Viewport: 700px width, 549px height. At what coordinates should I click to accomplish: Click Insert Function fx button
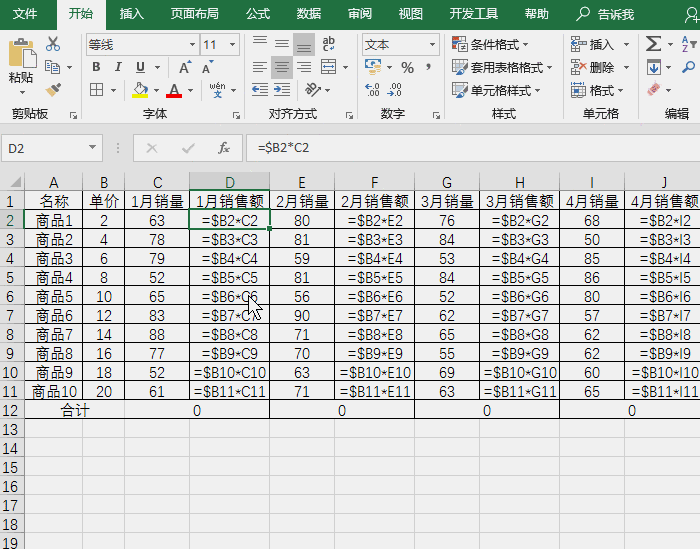tap(224, 148)
